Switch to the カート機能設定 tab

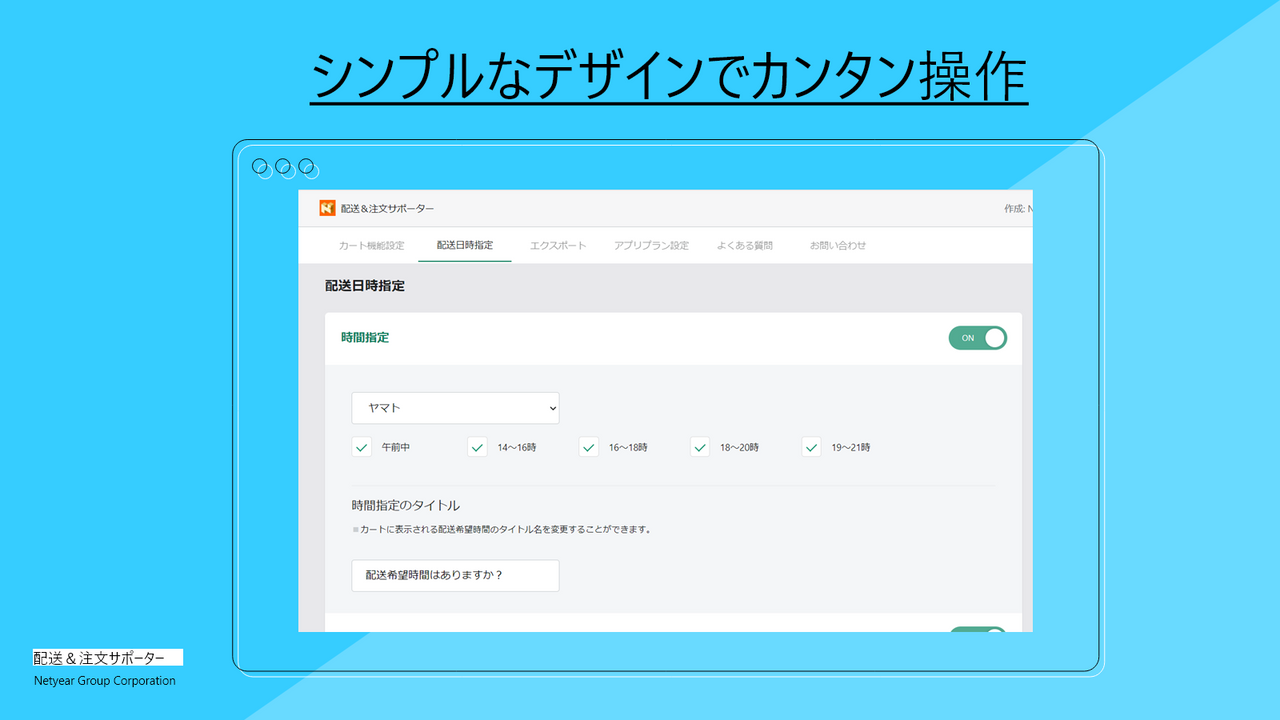click(372, 245)
